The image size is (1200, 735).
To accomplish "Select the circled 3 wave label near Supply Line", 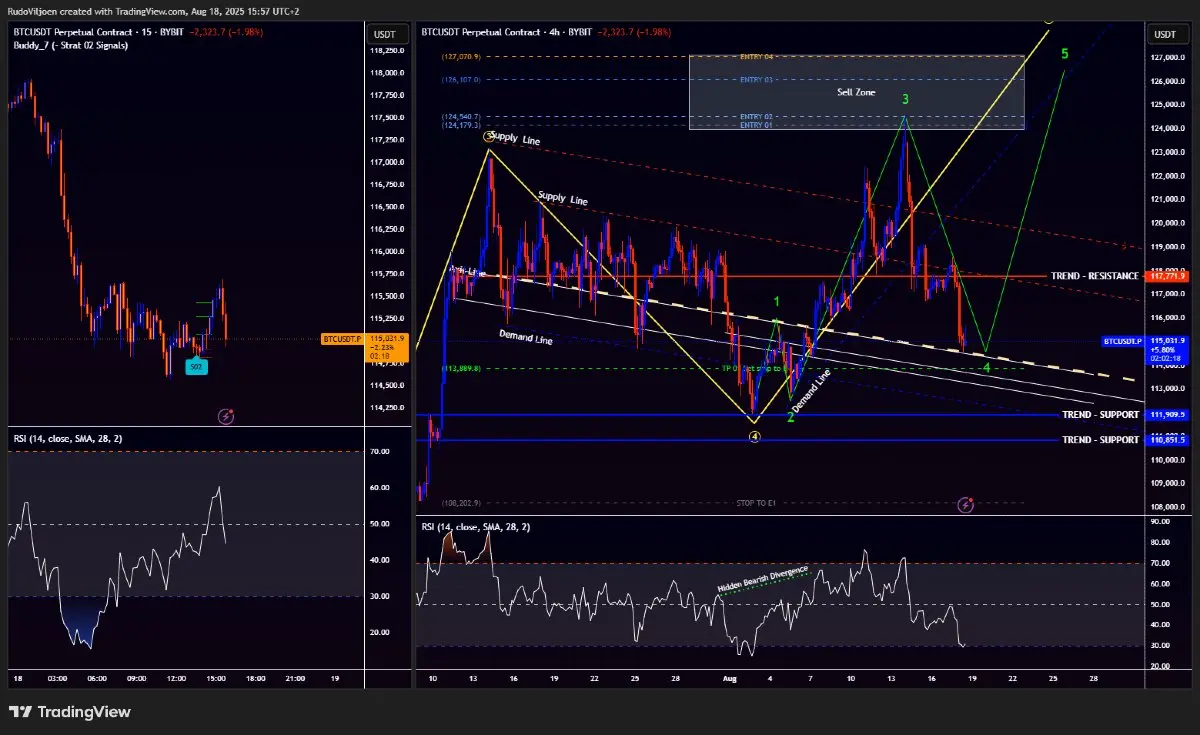I will click(x=488, y=136).
